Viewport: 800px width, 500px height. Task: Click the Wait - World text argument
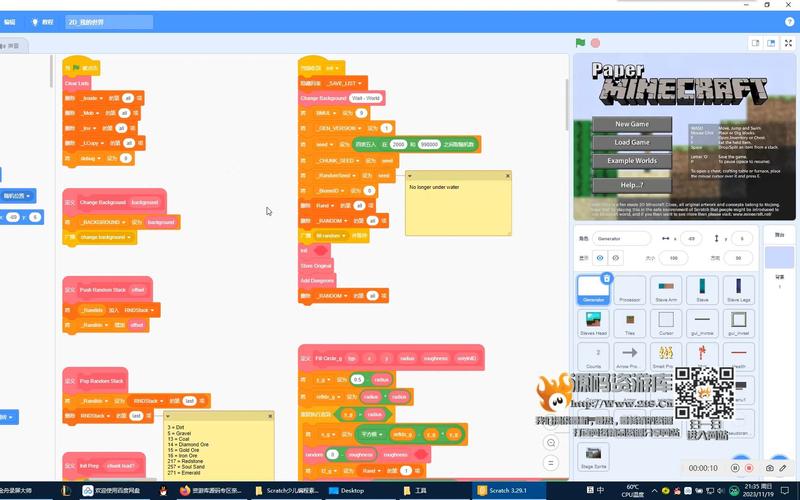pos(365,98)
